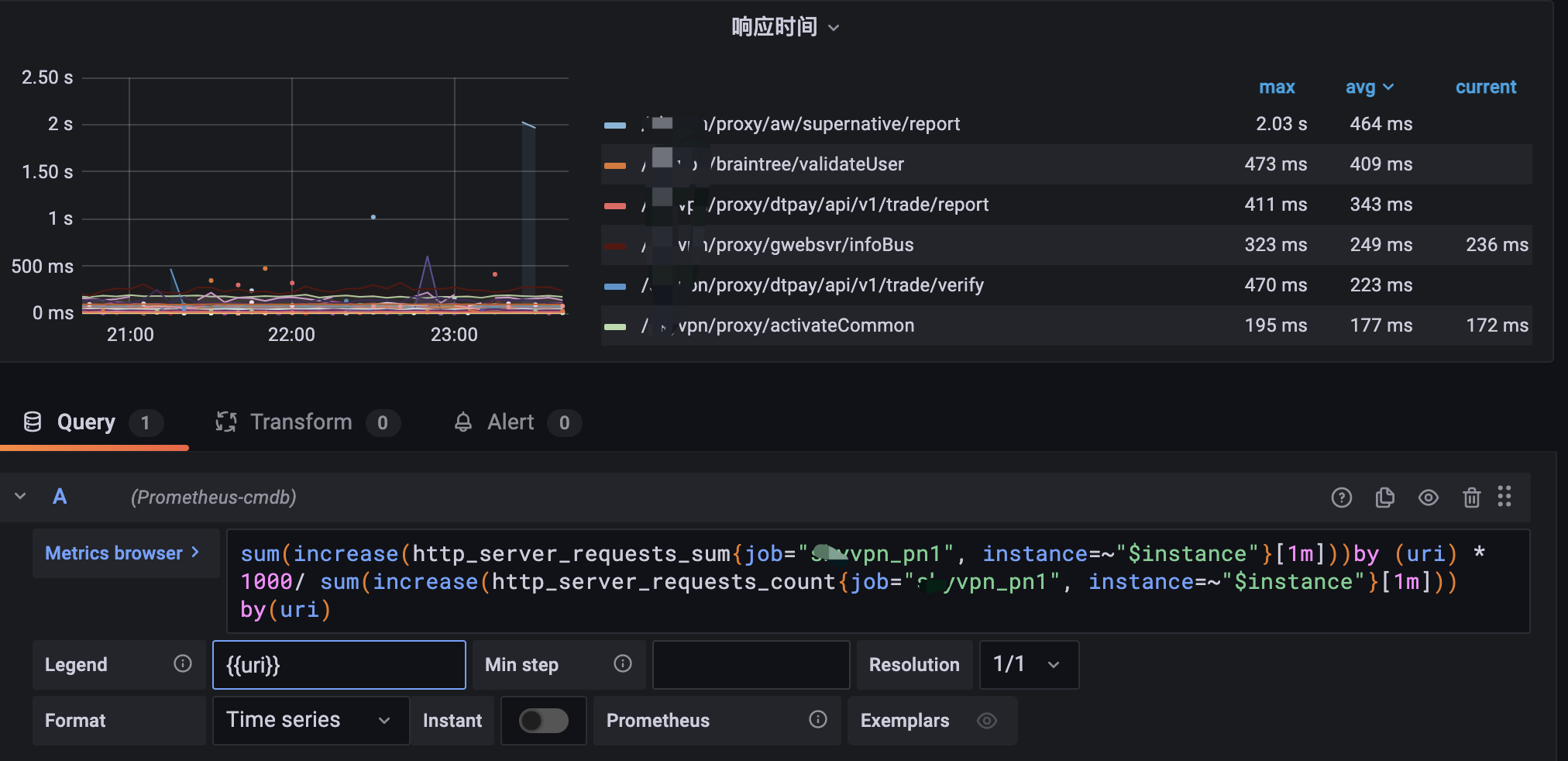The height and width of the screenshot is (761, 1568).
Task: Select the dtpay/api/v1/trade/verify legend entry
Action: click(813, 285)
